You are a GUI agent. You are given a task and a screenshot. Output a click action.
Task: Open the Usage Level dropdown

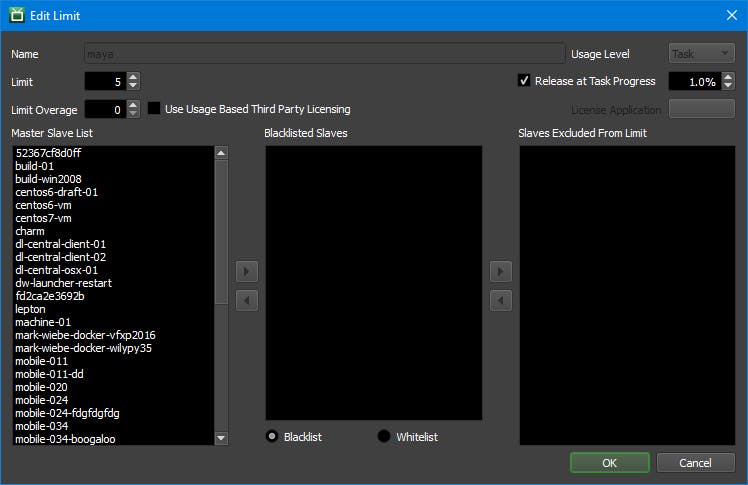[701, 54]
